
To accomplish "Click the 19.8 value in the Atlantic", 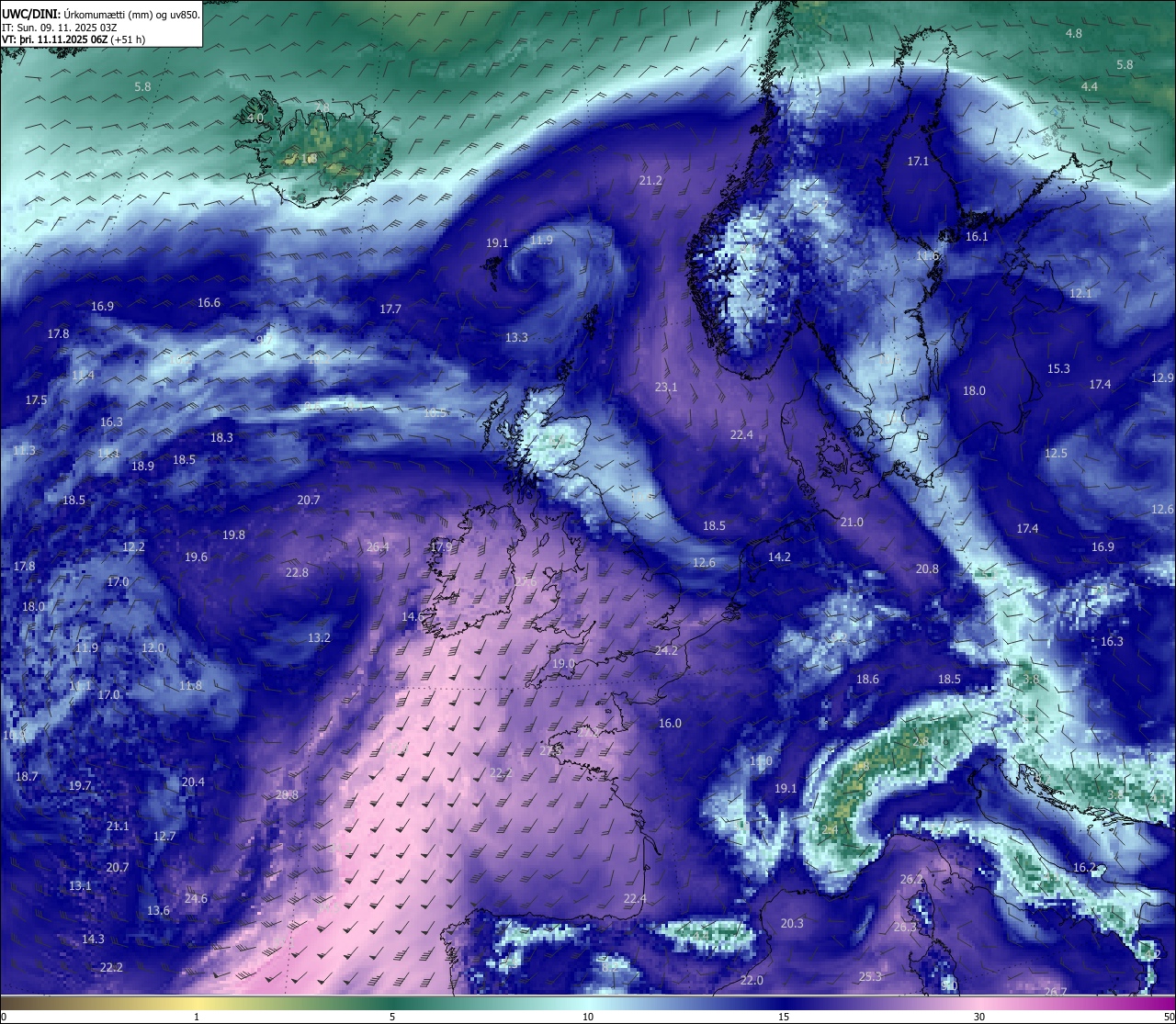I will point(233,535).
